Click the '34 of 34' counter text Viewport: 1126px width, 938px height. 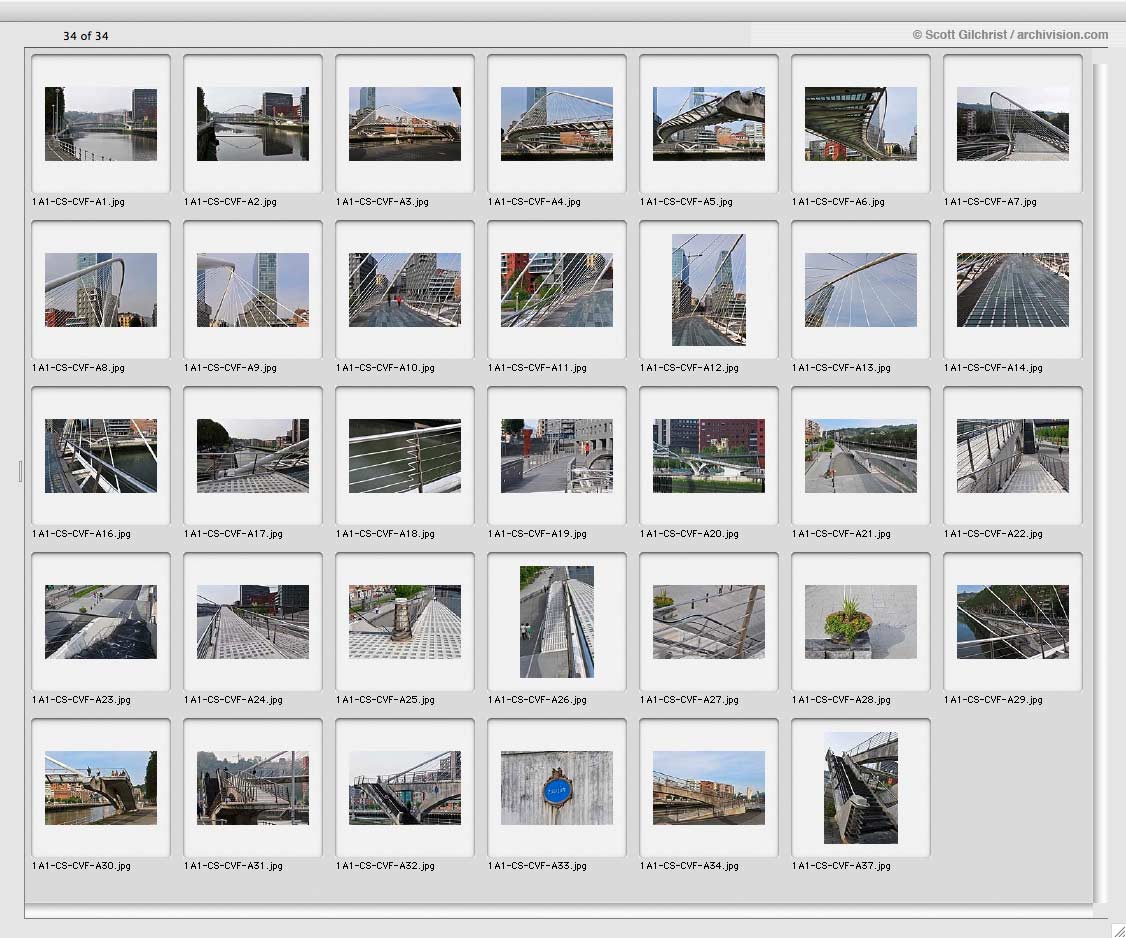pos(85,36)
